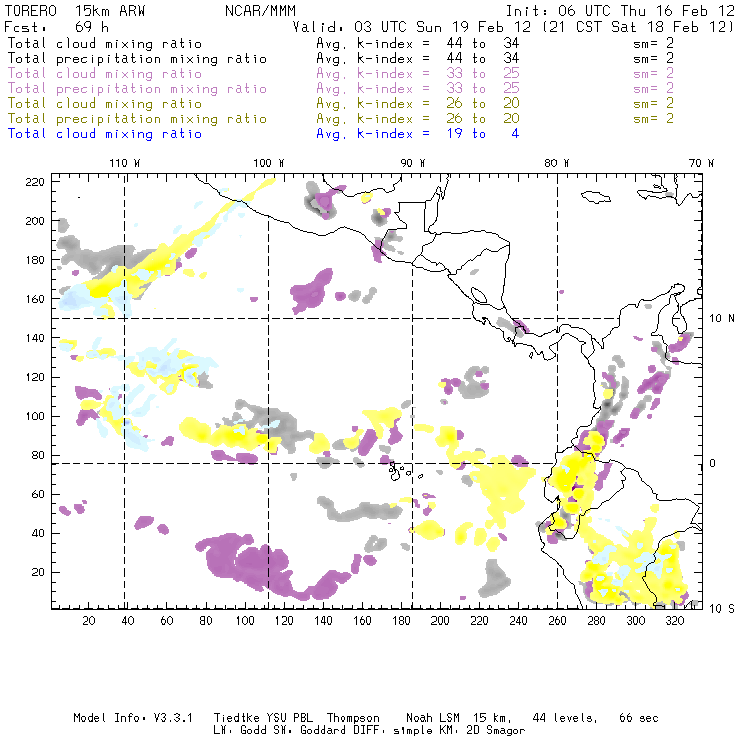Click the '70 W' longitude label
The image size is (740, 740).
pos(701,163)
